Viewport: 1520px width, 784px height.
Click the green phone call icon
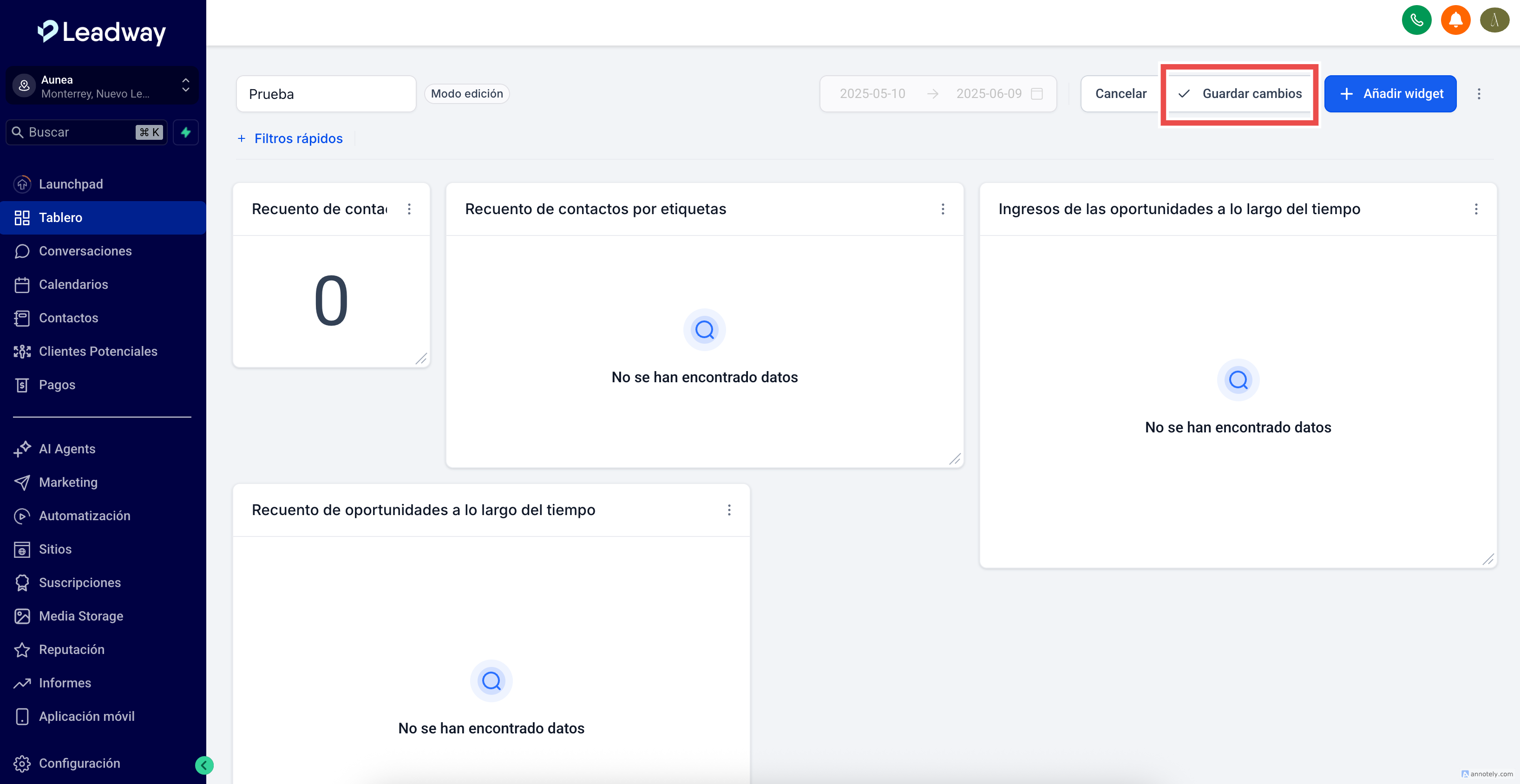pyautogui.click(x=1416, y=20)
